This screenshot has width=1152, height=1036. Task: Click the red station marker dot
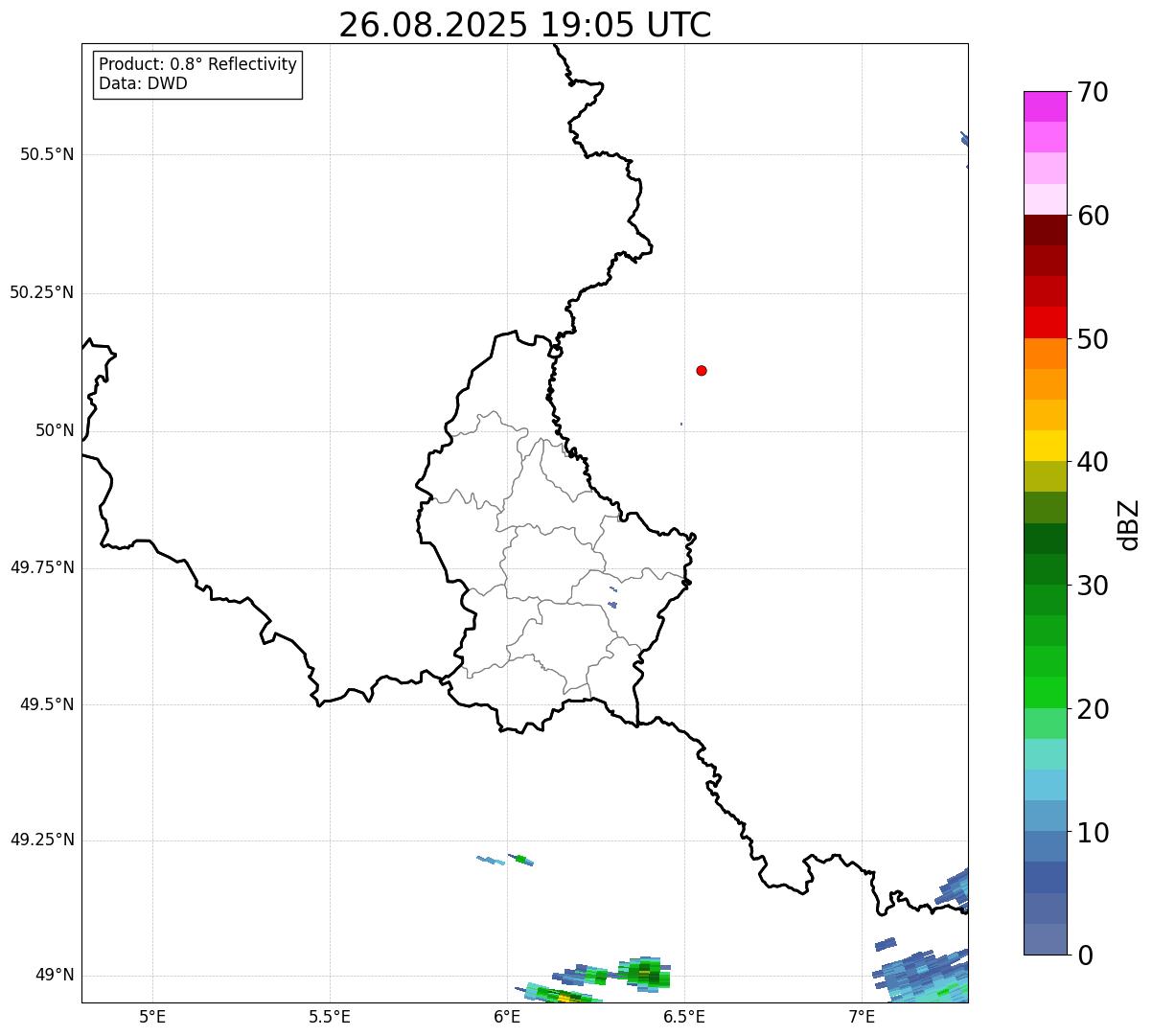[x=702, y=370]
